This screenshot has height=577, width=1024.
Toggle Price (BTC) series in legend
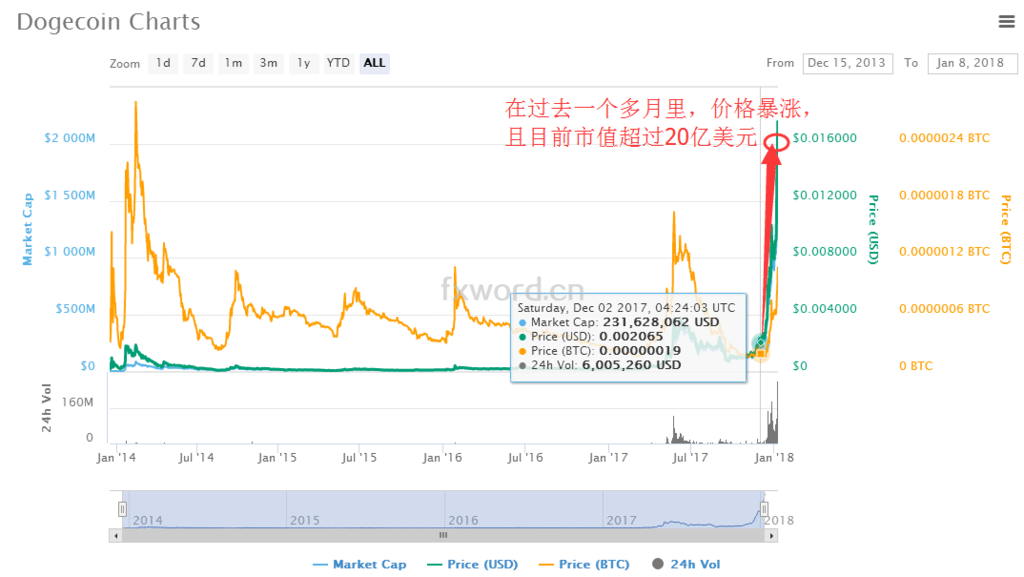[584, 564]
